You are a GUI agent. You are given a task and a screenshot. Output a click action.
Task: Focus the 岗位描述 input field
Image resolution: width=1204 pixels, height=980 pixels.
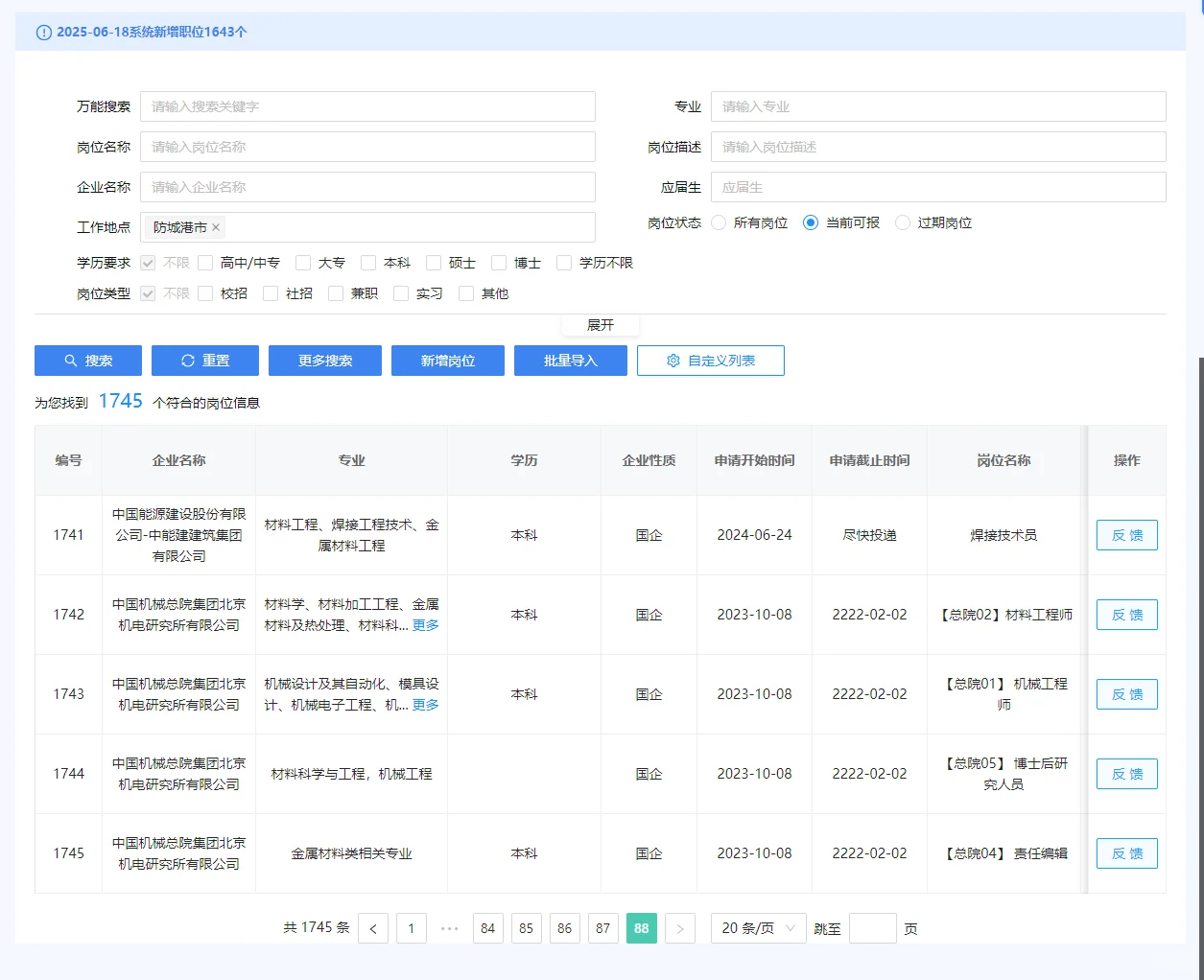tap(938, 147)
